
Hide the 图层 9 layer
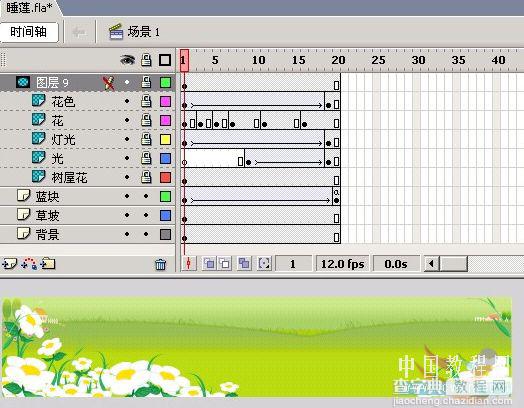click(127, 82)
